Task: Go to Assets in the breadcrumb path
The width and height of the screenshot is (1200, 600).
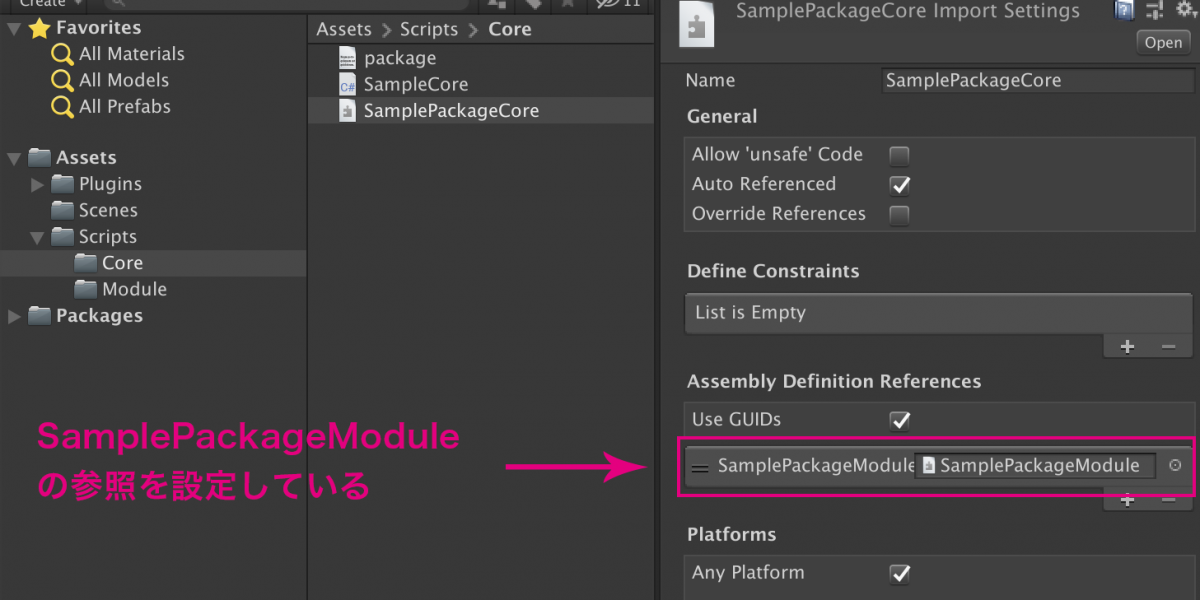Action: (344, 29)
